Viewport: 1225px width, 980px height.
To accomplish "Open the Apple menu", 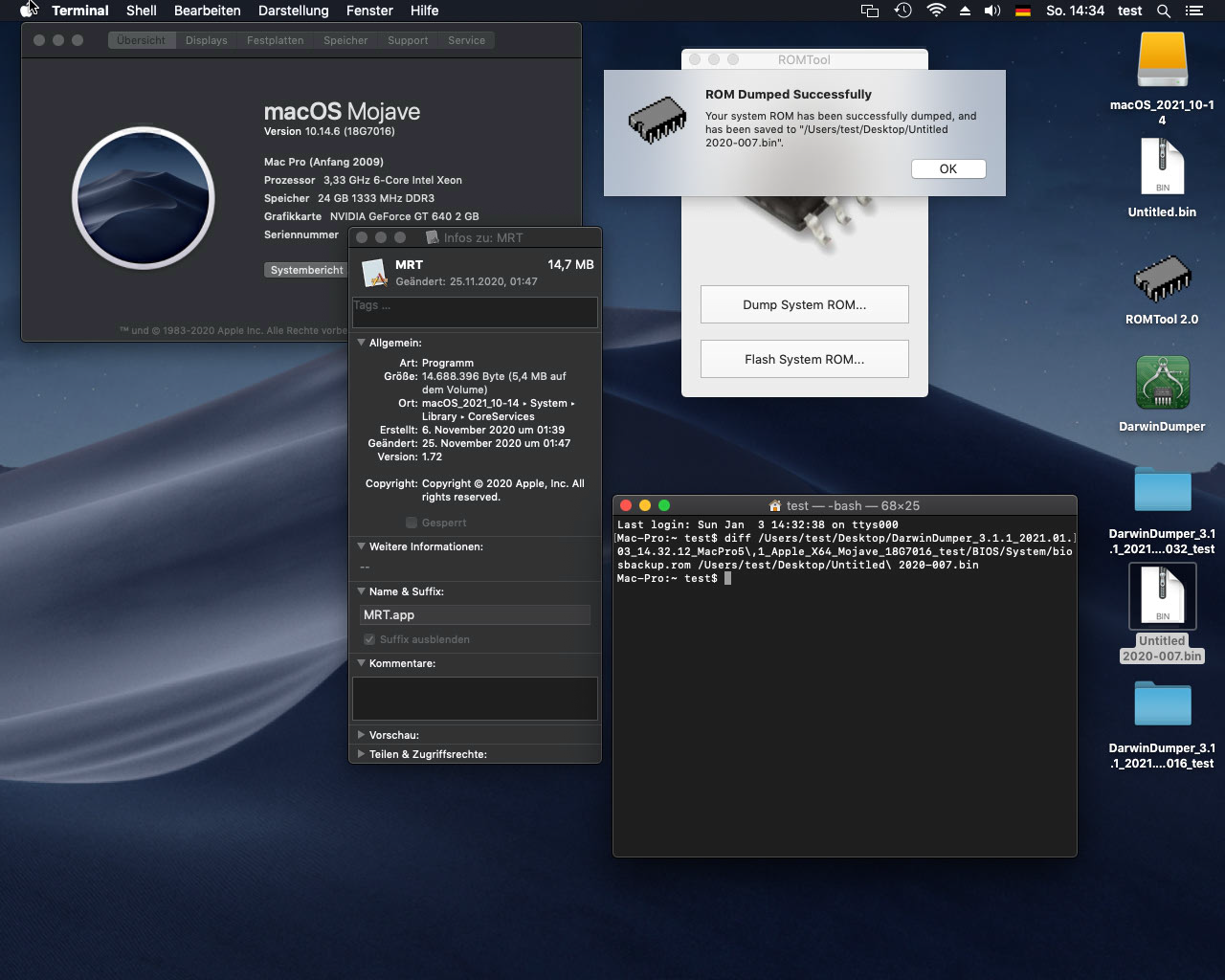I will coord(29,11).
